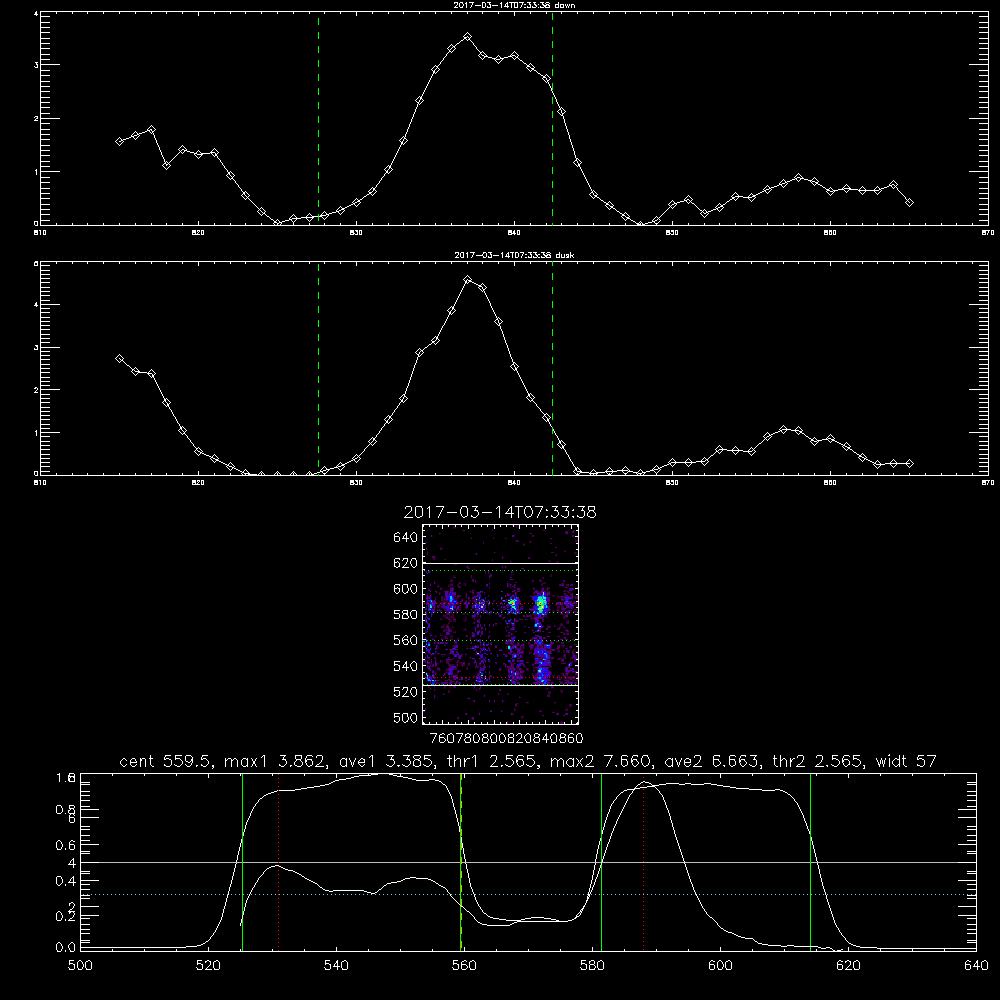
Task: Click the upper white horizontal line in the spectrogram
Action: (x=501, y=563)
